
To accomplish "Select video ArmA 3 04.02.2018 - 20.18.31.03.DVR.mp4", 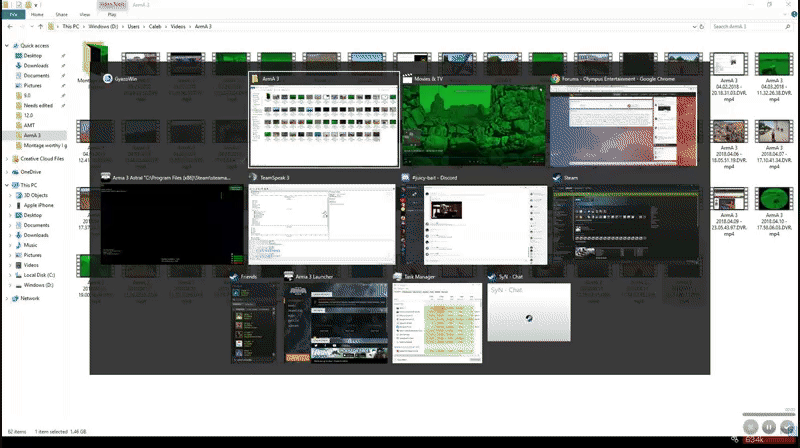I will [x=729, y=77].
